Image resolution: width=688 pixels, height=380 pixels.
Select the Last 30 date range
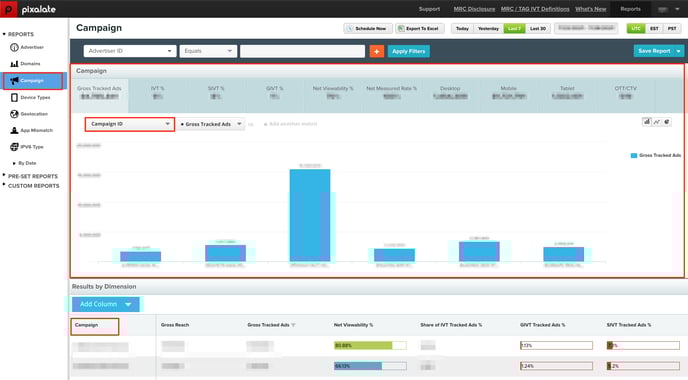pyautogui.click(x=538, y=29)
